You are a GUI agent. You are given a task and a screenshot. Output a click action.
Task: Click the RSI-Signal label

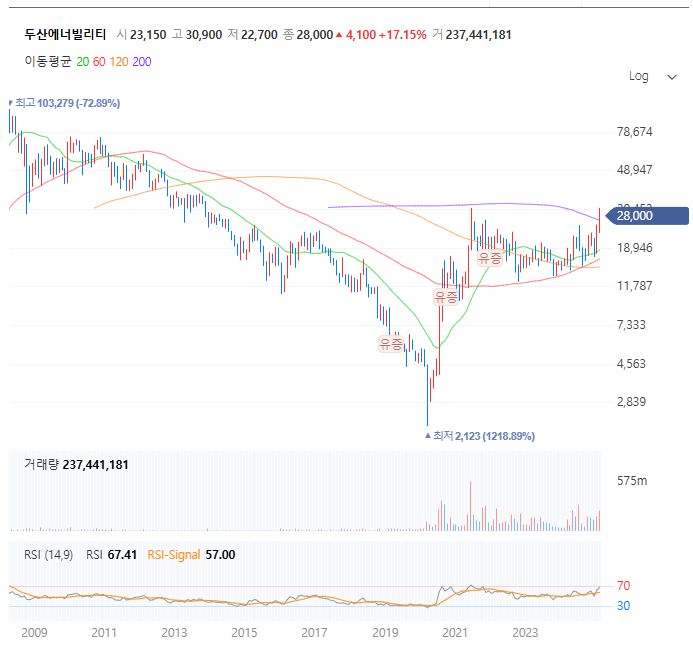tap(174, 555)
